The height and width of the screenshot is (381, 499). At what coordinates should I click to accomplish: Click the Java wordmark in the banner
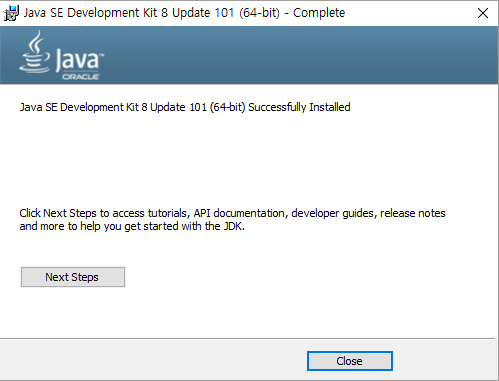(80, 60)
